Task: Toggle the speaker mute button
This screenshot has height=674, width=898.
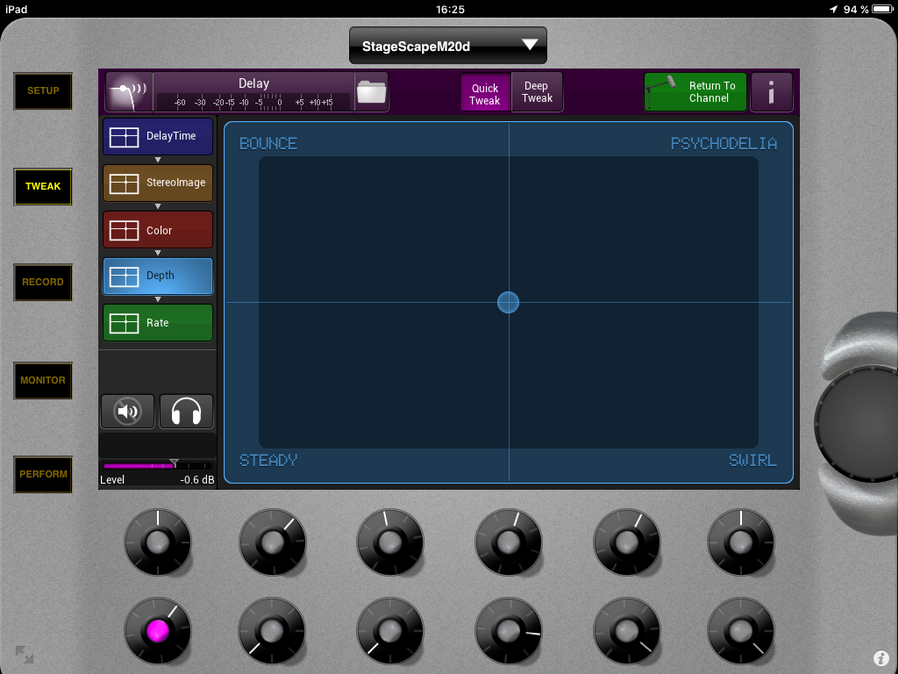Action: point(128,412)
